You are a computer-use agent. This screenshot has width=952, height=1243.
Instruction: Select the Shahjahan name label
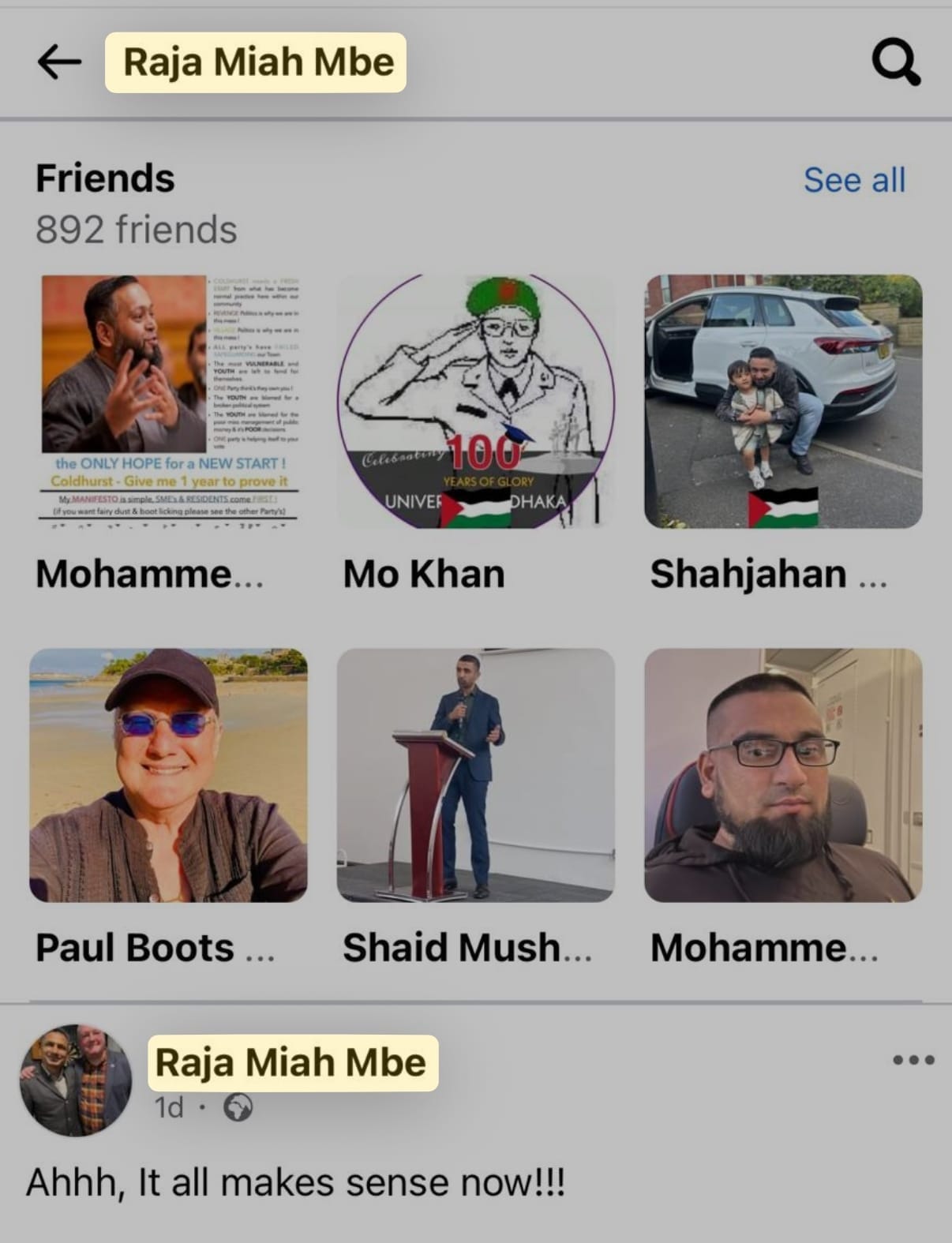(769, 574)
